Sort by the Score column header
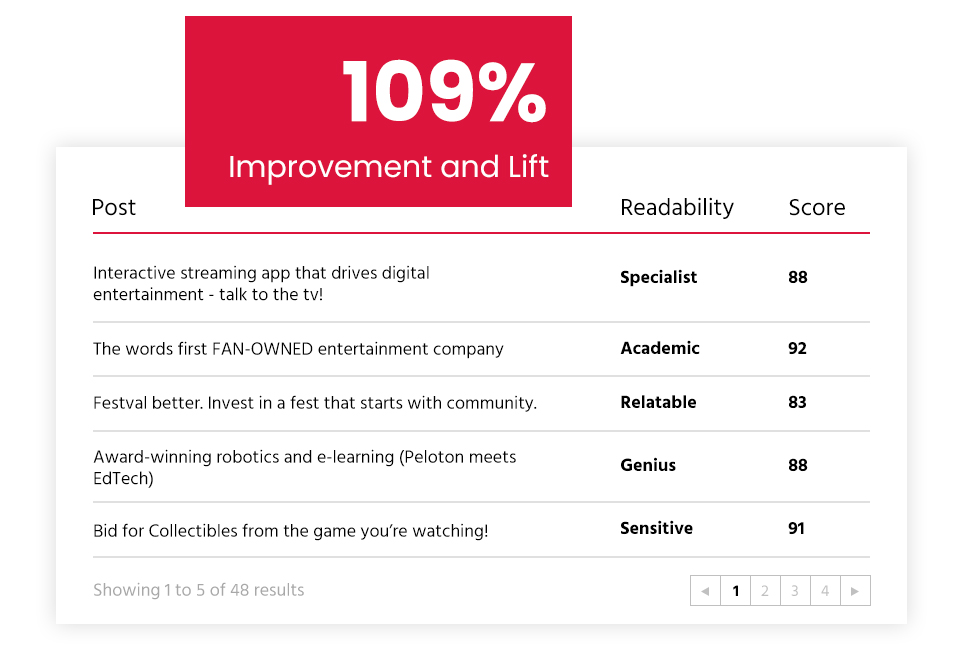 pos(817,208)
